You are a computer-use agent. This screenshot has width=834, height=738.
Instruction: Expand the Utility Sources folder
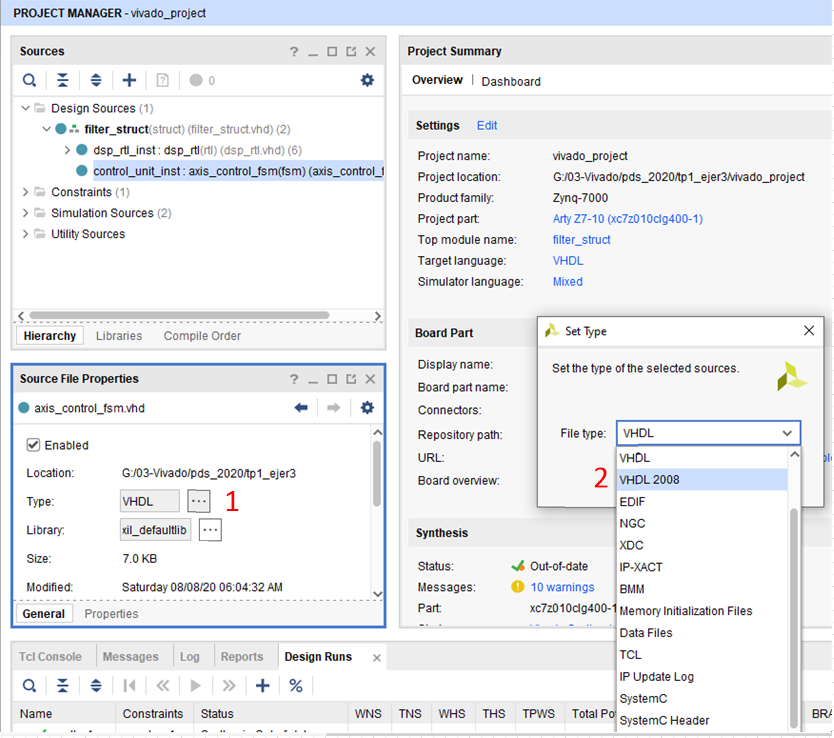(x=25, y=234)
